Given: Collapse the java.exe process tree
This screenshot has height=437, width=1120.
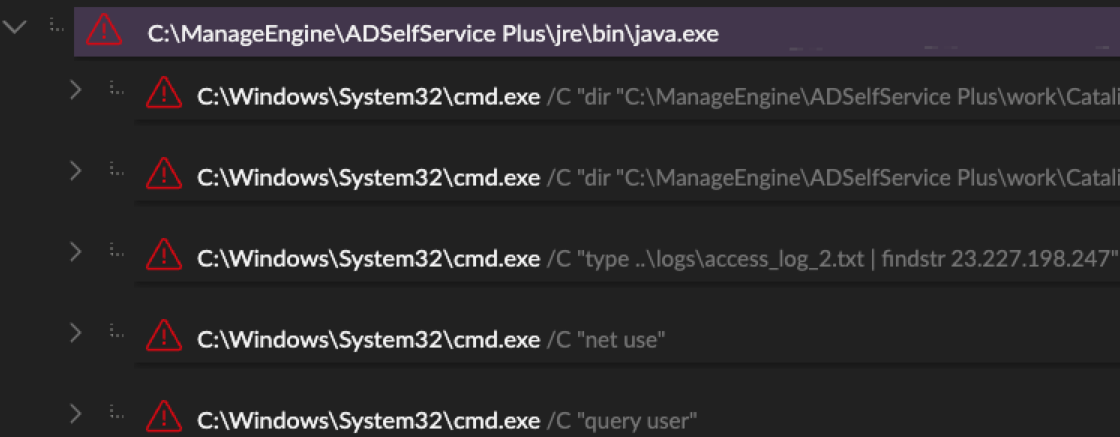Looking at the screenshot, I should click(15, 28).
